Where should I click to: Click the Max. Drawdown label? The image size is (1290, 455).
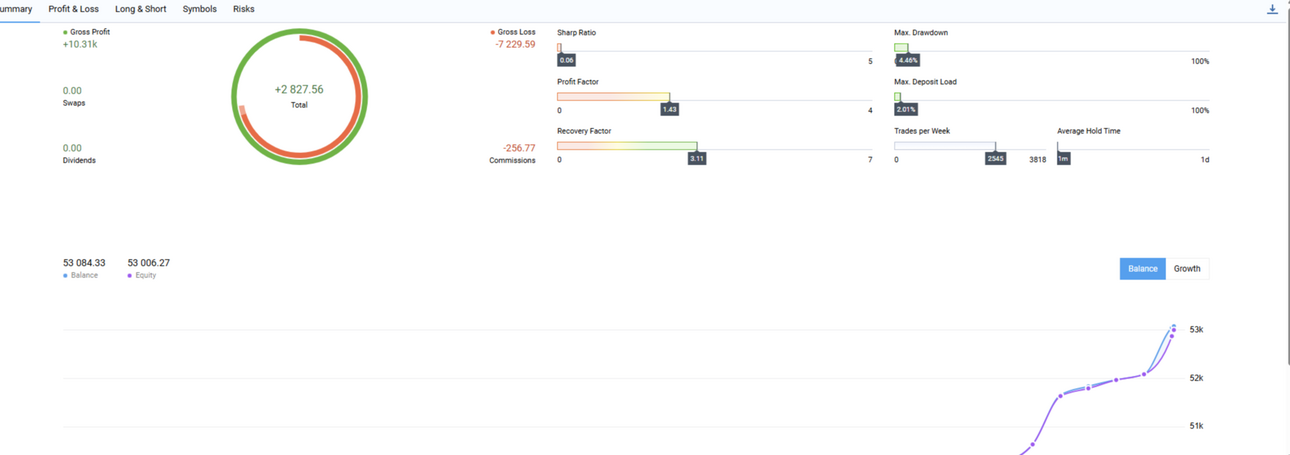[x=921, y=33]
